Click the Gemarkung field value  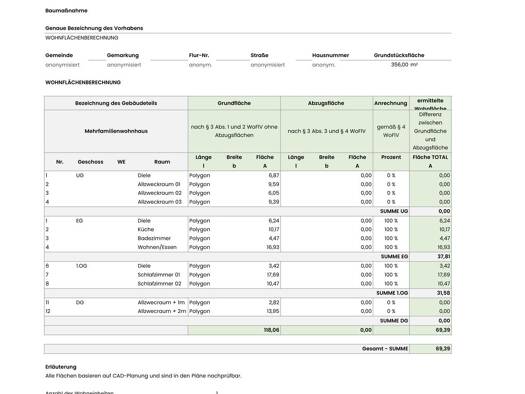coord(124,65)
